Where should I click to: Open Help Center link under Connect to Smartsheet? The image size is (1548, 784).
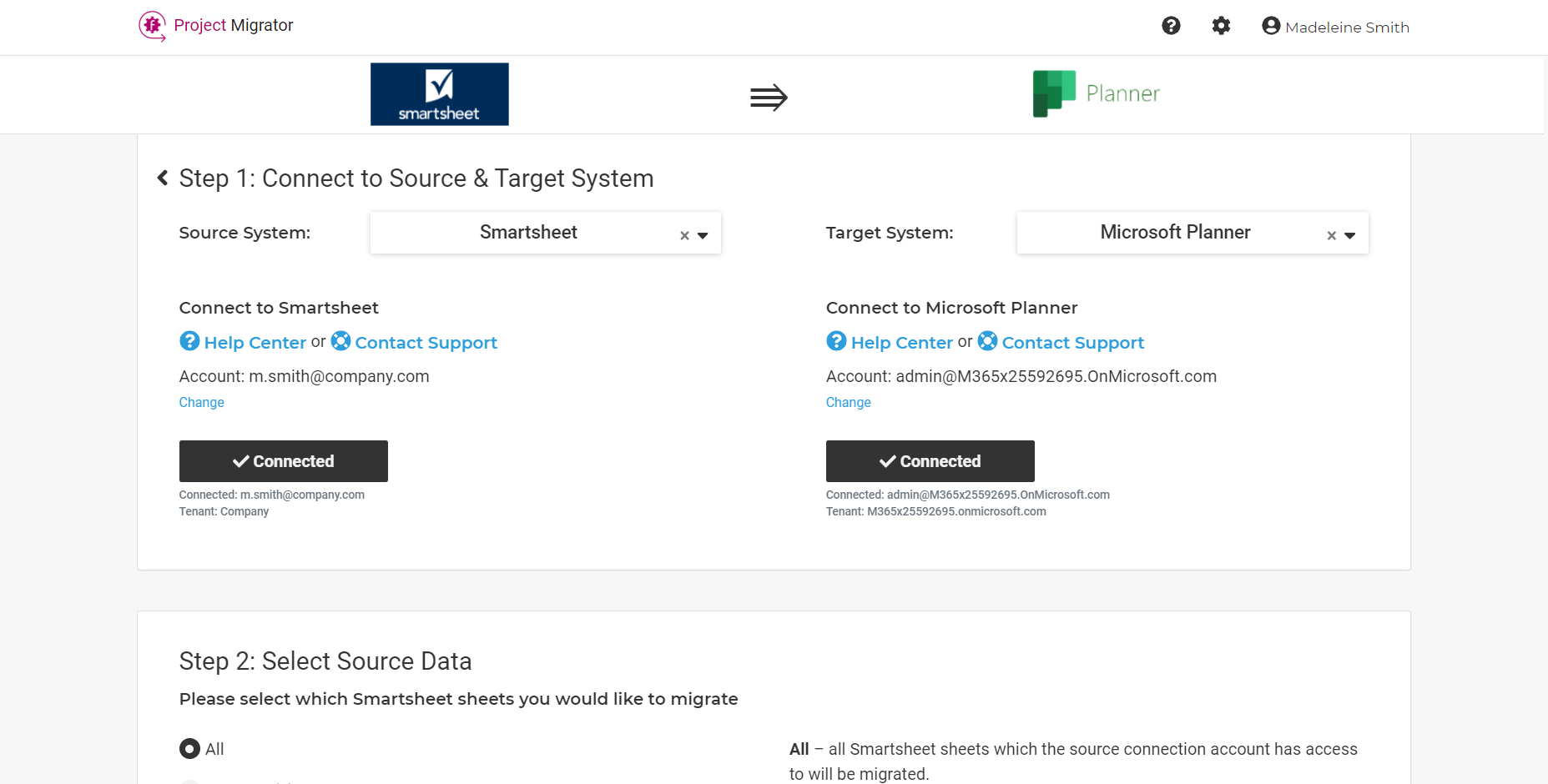click(x=255, y=343)
